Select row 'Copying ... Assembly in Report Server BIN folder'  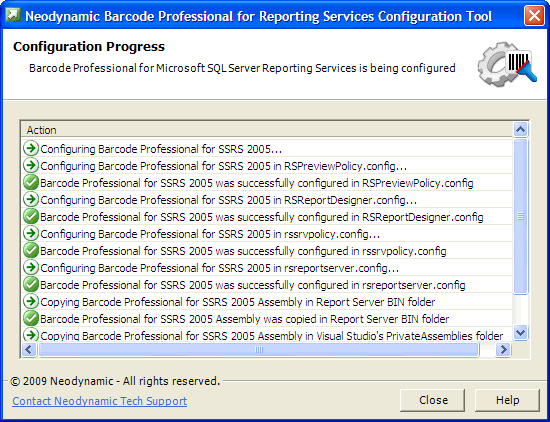point(267,302)
